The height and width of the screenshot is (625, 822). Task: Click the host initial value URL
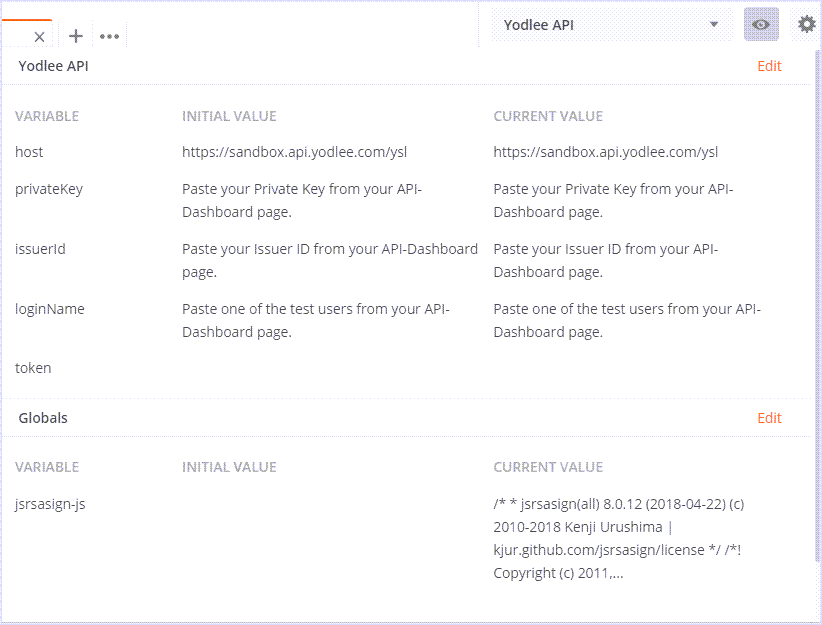[294, 152]
